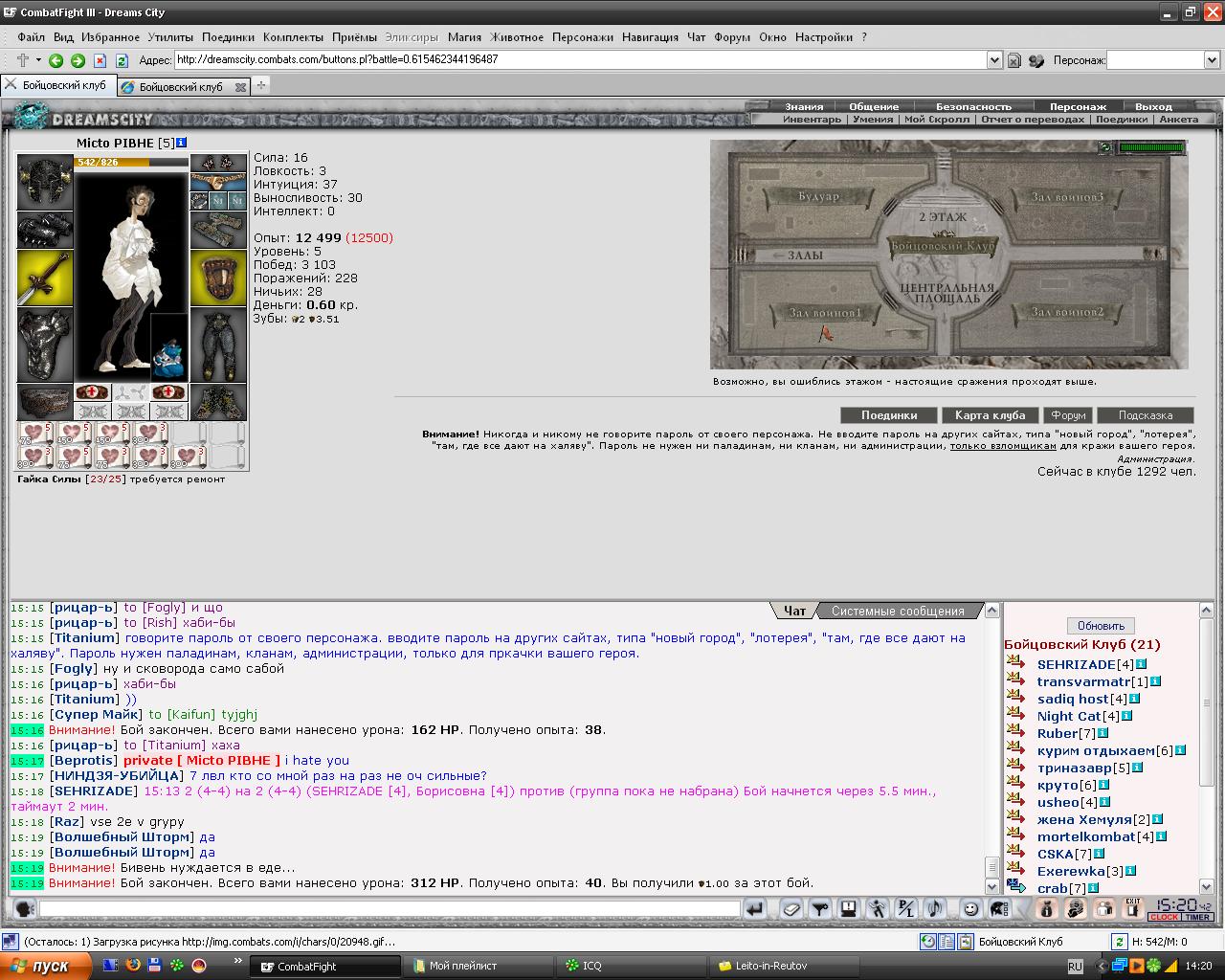The width and height of the screenshot is (1225, 980).
Task: Switch to Чат tab in chat panel
Action: (794, 611)
